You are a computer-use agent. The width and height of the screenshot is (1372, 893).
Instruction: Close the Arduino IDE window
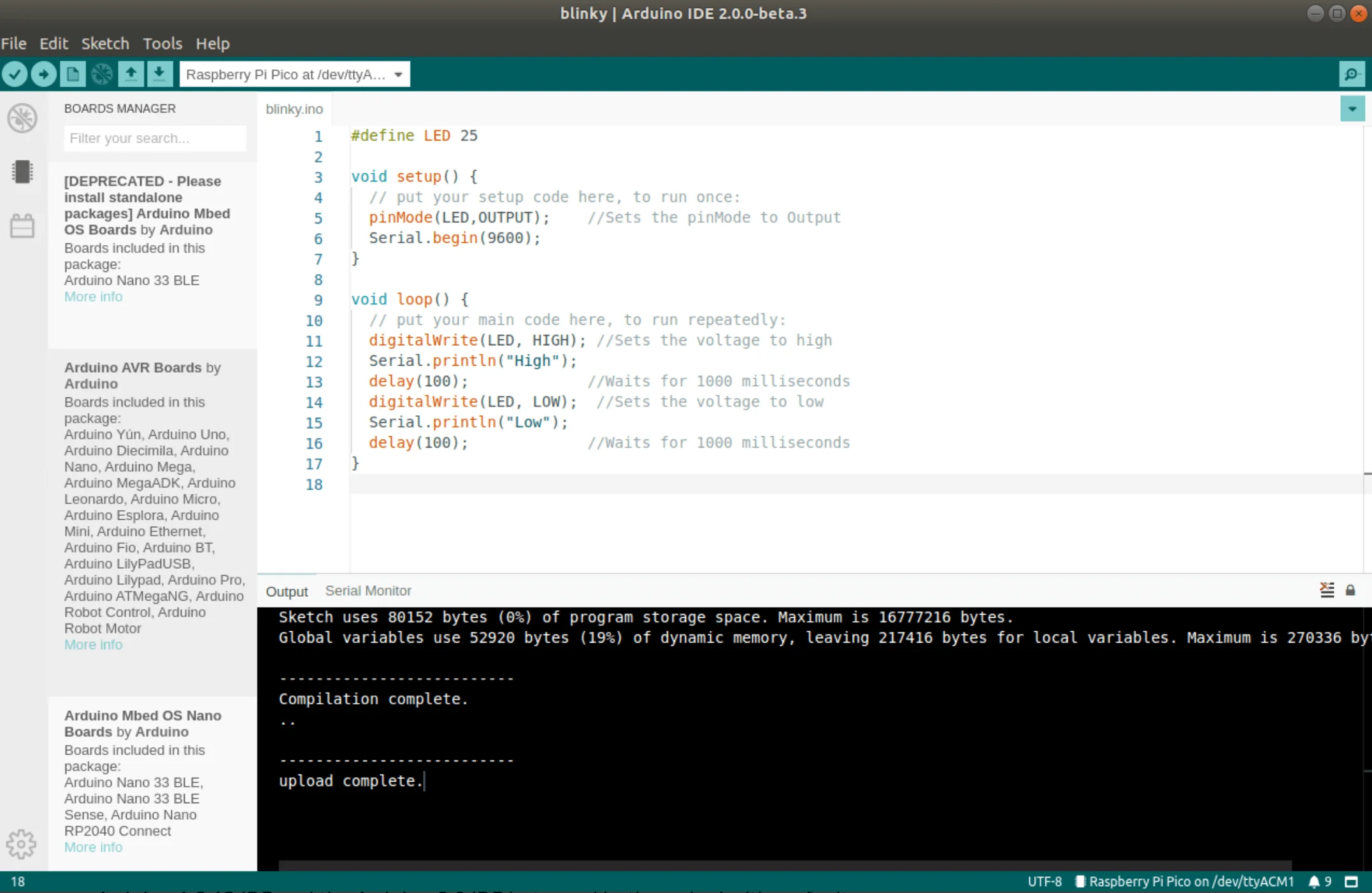(x=1358, y=13)
